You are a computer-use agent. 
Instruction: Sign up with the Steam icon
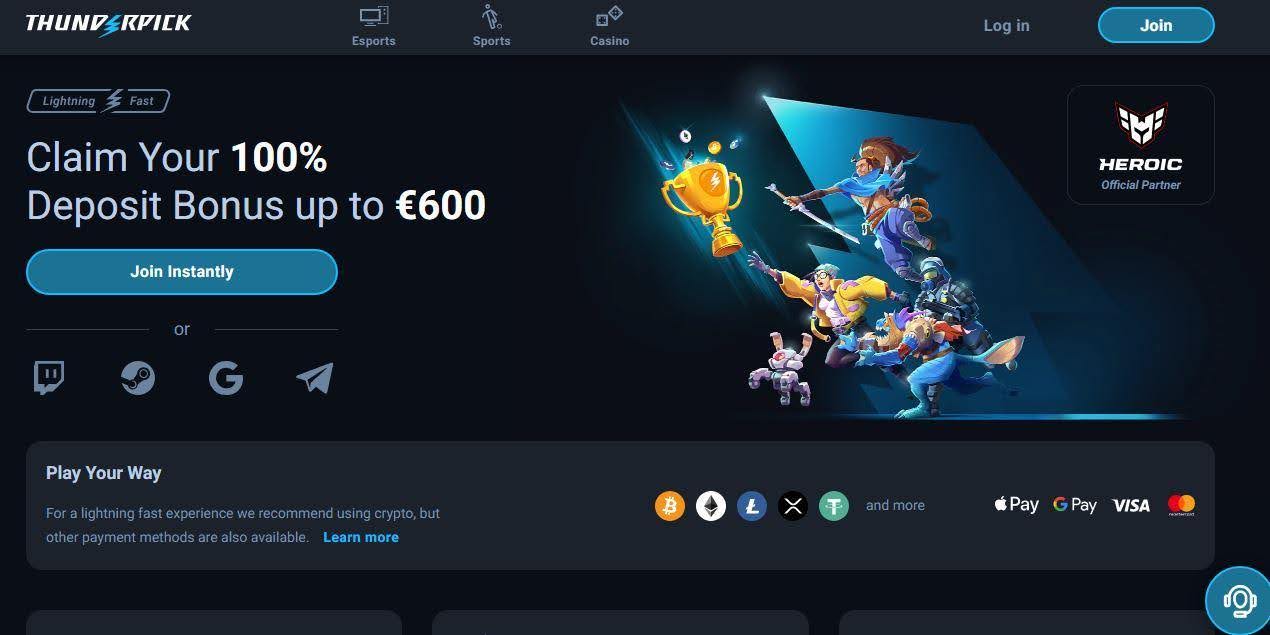point(138,378)
